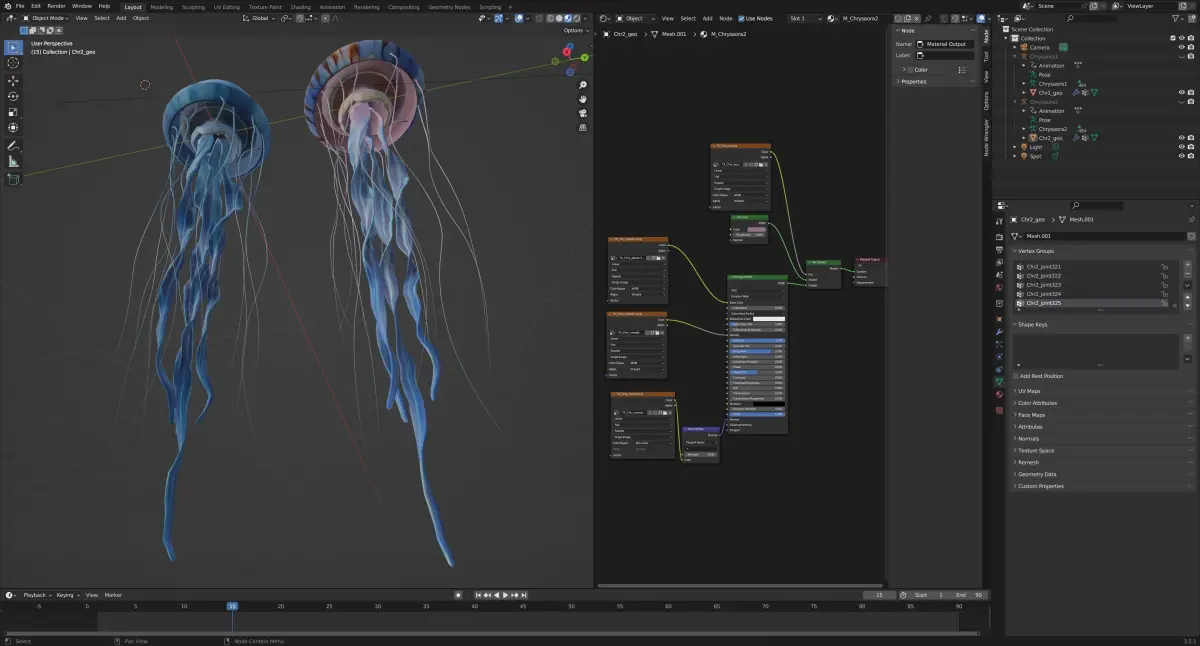Screen dimensions: 1200x646
Task: Expand the UV Maps panel
Action: point(1028,391)
